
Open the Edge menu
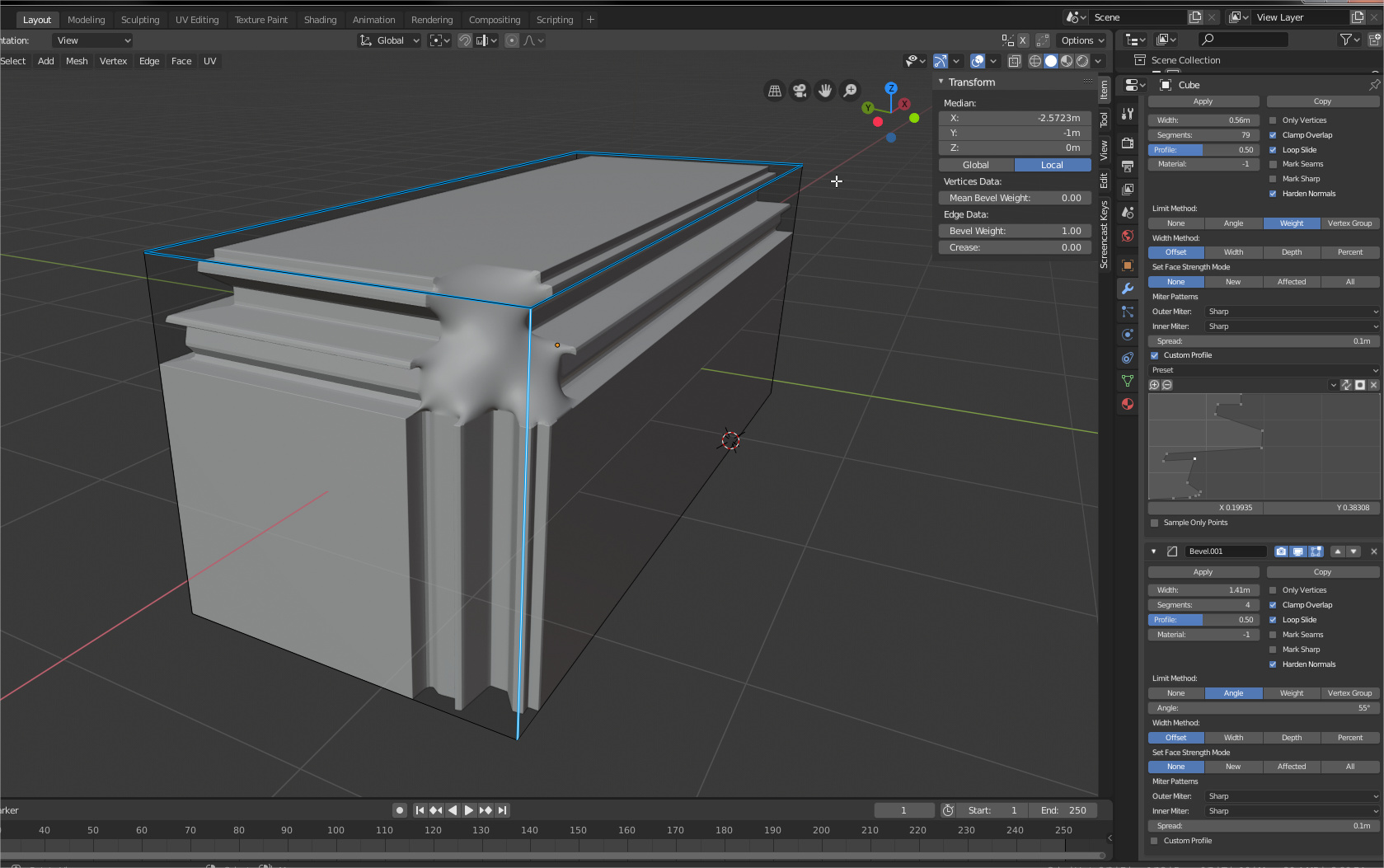pyautogui.click(x=149, y=61)
